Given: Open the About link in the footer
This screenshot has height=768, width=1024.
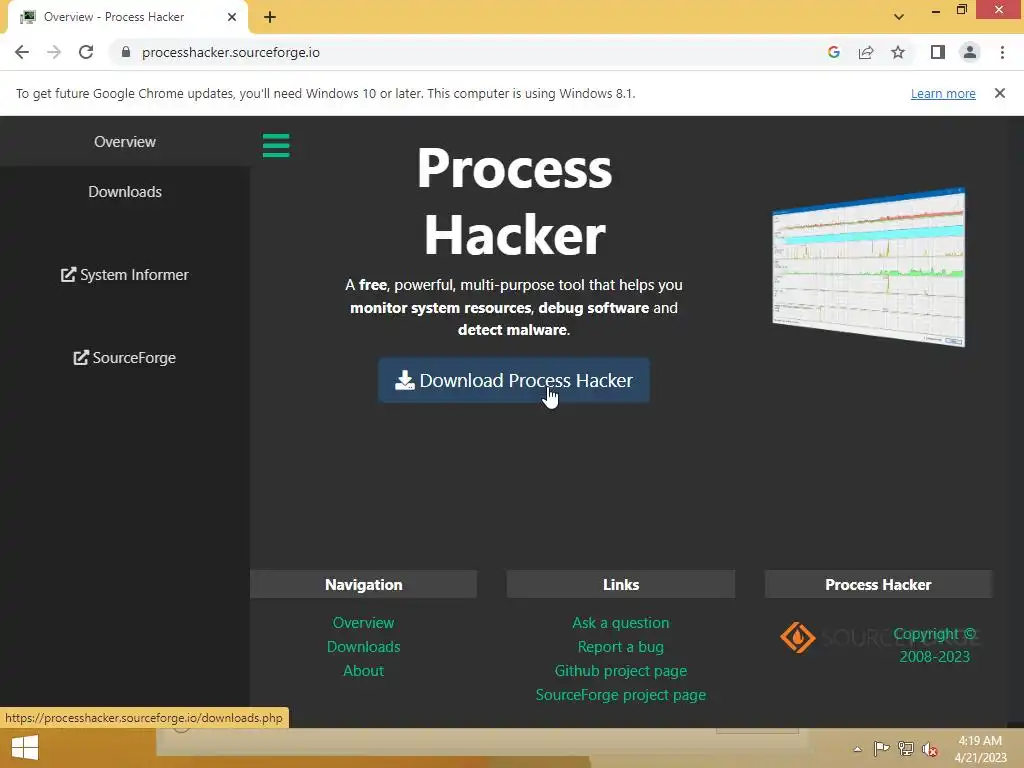Looking at the screenshot, I should (363, 671).
